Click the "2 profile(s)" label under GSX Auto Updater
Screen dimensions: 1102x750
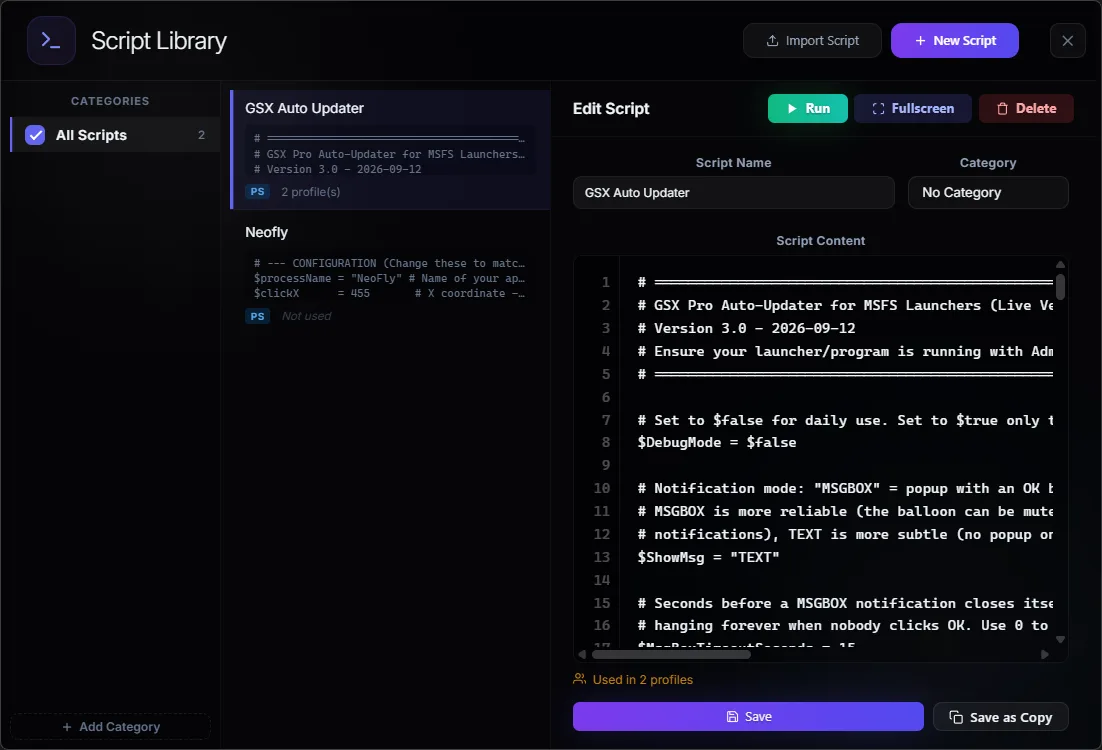[x=311, y=192]
